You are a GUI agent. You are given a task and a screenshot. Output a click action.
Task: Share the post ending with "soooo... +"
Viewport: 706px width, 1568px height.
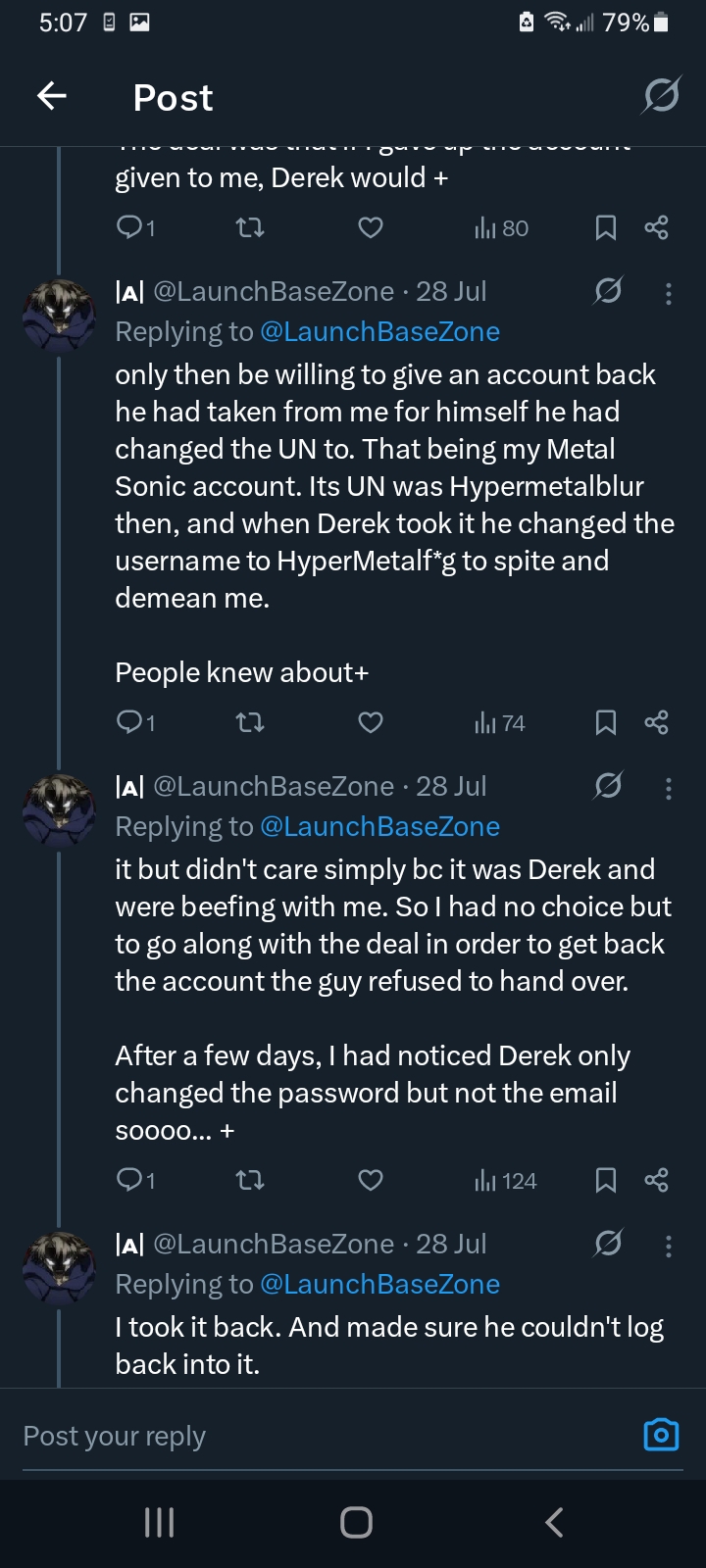657,1180
